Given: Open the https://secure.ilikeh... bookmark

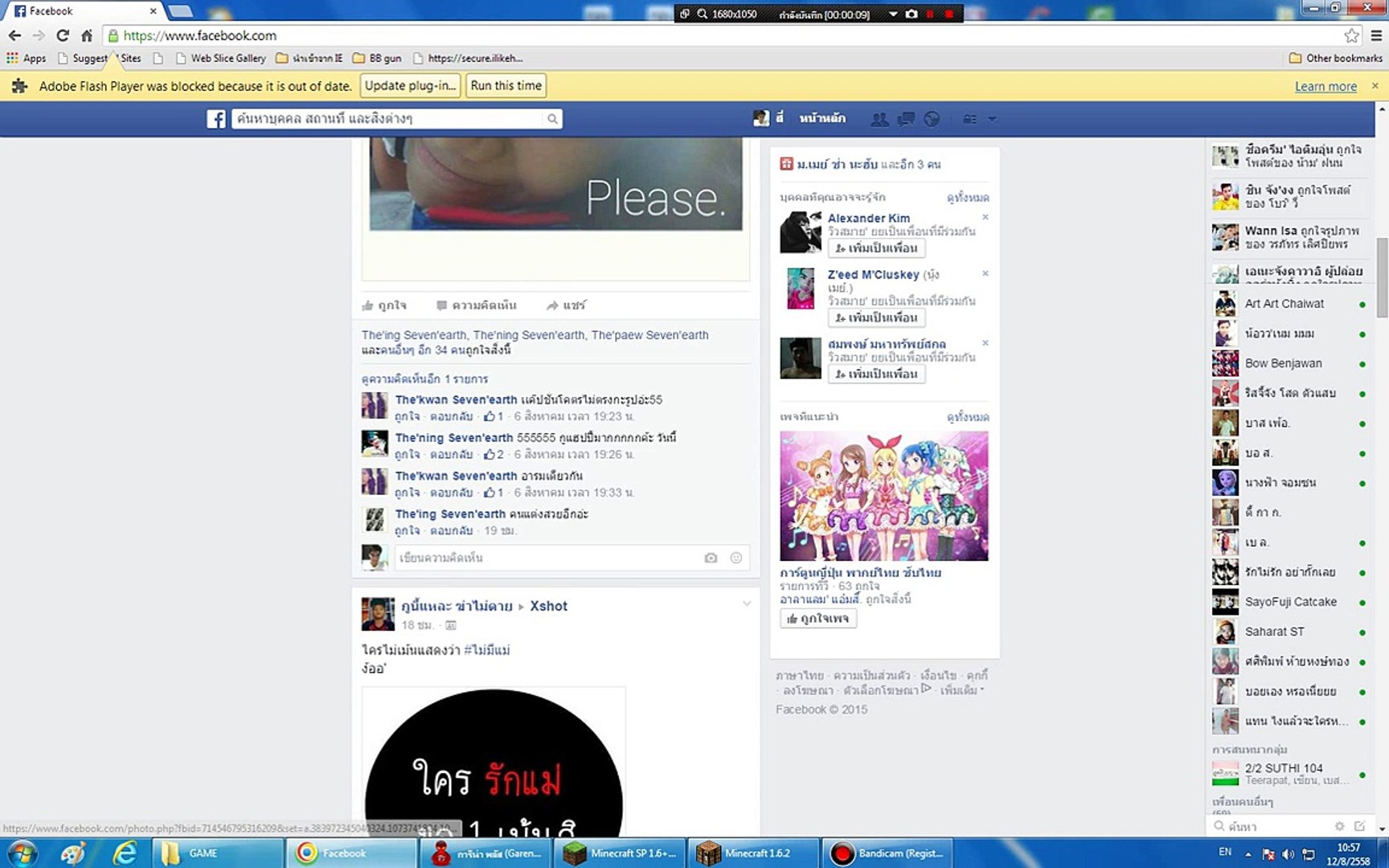Looking at the screenshot, I should coord(468,58).
